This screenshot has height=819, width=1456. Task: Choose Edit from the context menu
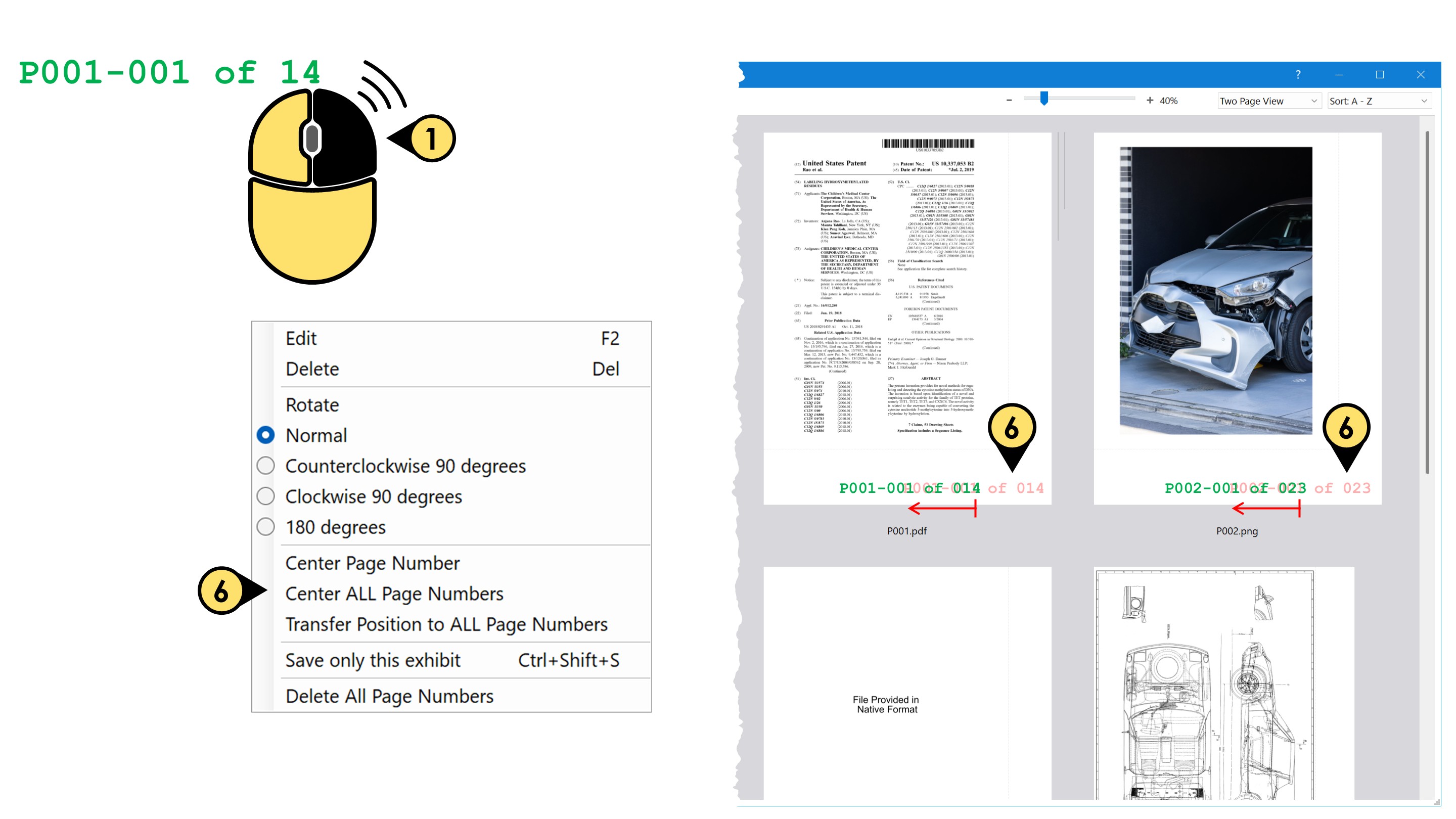(x=301, y=338)
